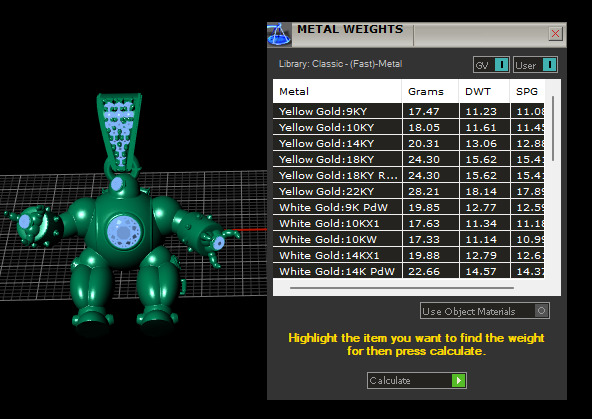The height and width of the screenshot is (419, 592).
Task: Click the 20.31 grams value
Action: 424,143
